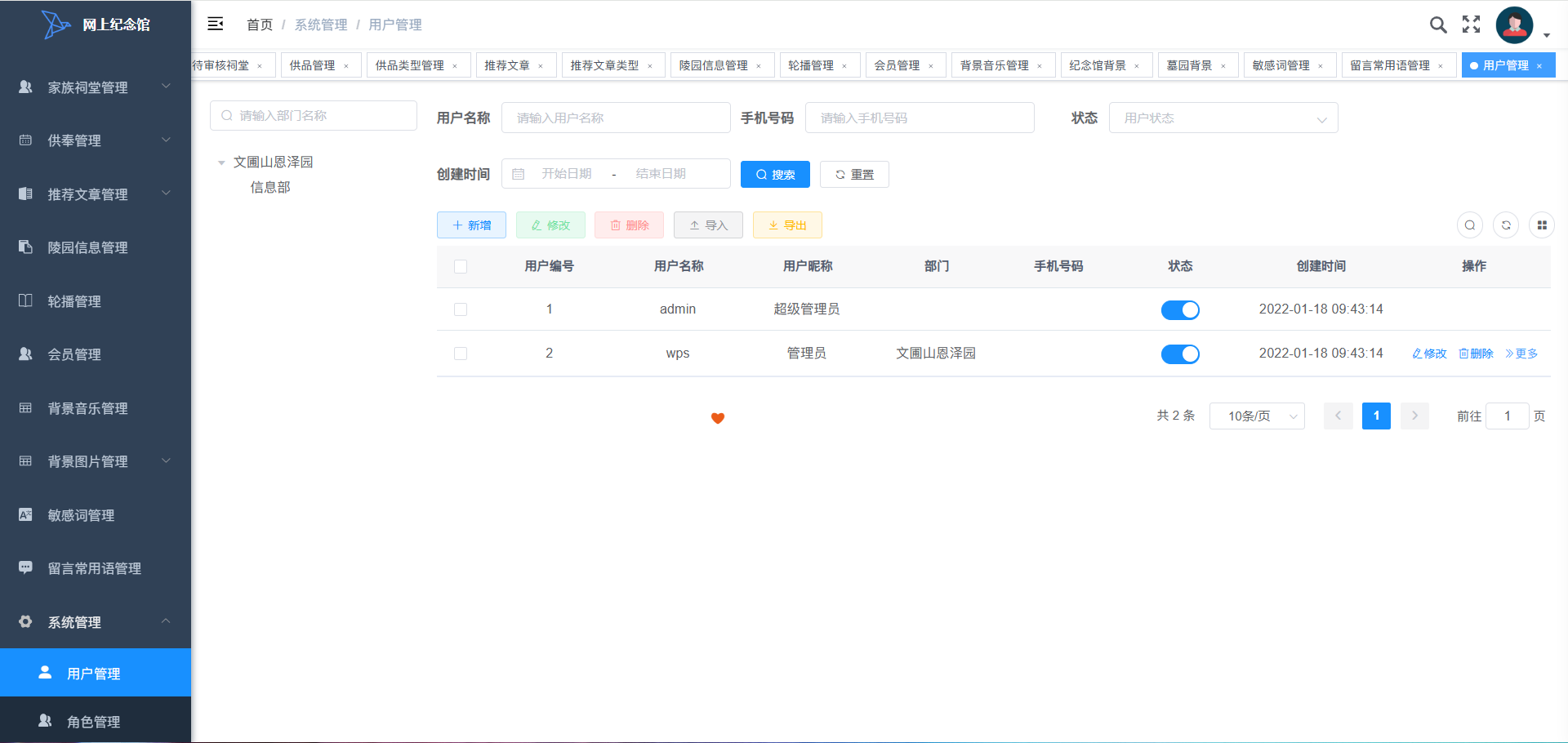1568x743 pixels.
Task: Click the 前往 page number input
Action: coord(1508,416)
